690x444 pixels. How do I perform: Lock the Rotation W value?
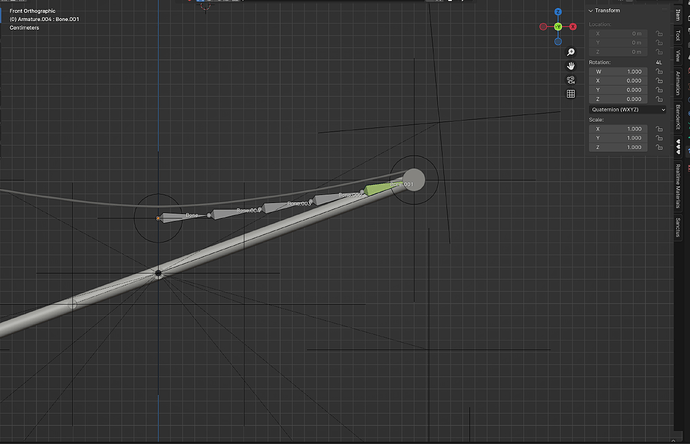click(x=659, y=71)
